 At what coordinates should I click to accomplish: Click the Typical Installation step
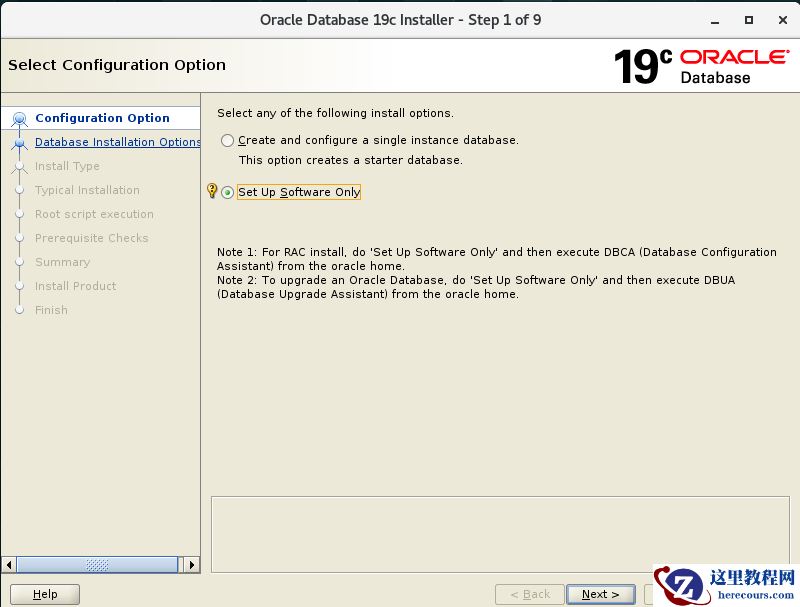(x=87, y=190)
